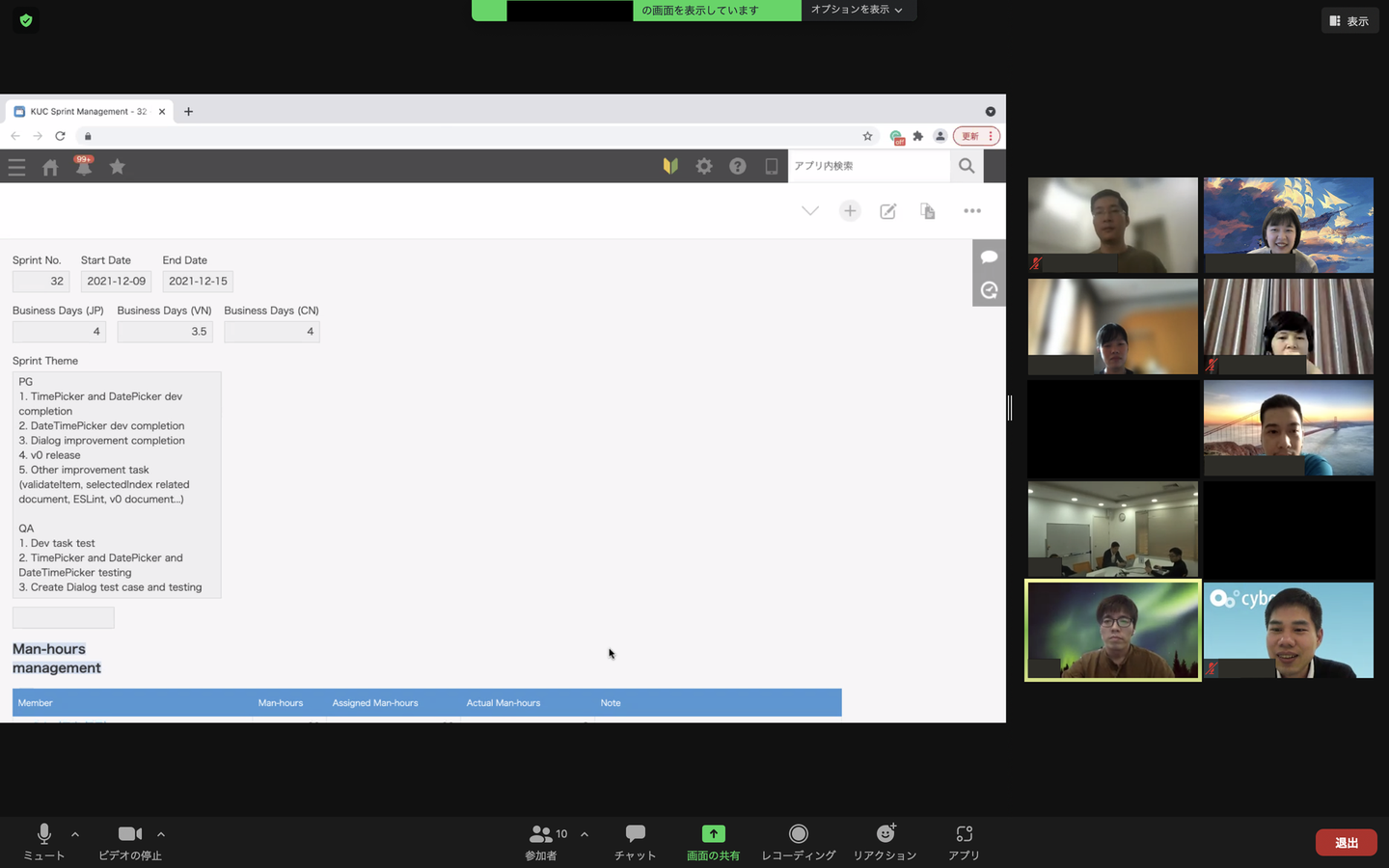Click the Start Date field 2021-12-09
This screenshot has width=1389, height=868.
116,282
